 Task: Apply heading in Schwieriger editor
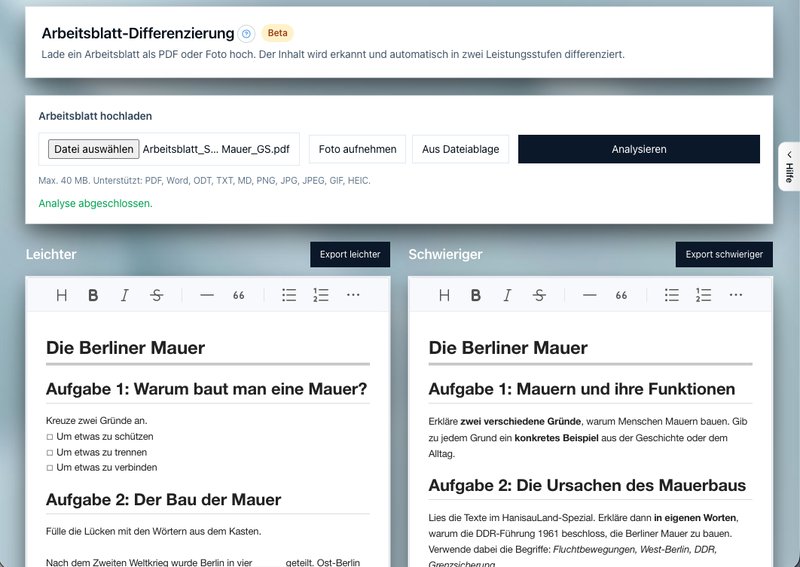click(444, 295)
